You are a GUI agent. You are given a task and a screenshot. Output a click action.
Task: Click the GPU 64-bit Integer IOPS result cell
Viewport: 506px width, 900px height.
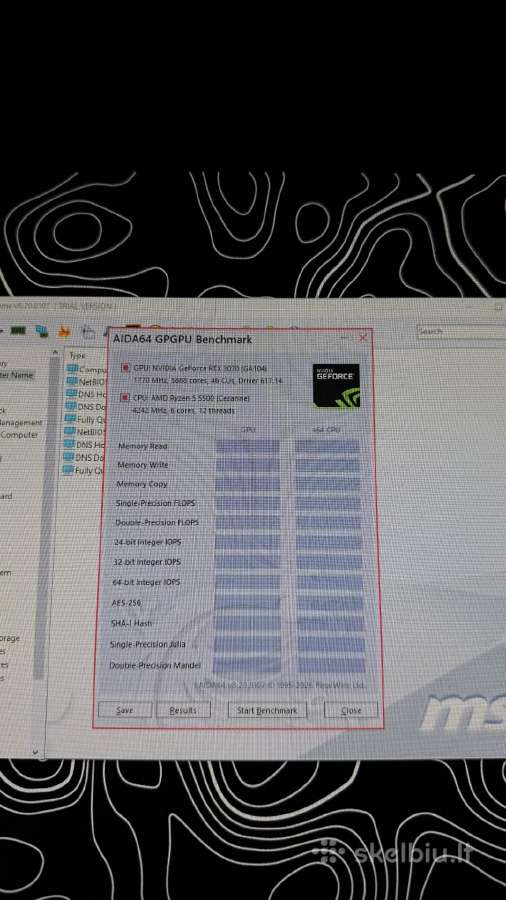click(247, 582)
